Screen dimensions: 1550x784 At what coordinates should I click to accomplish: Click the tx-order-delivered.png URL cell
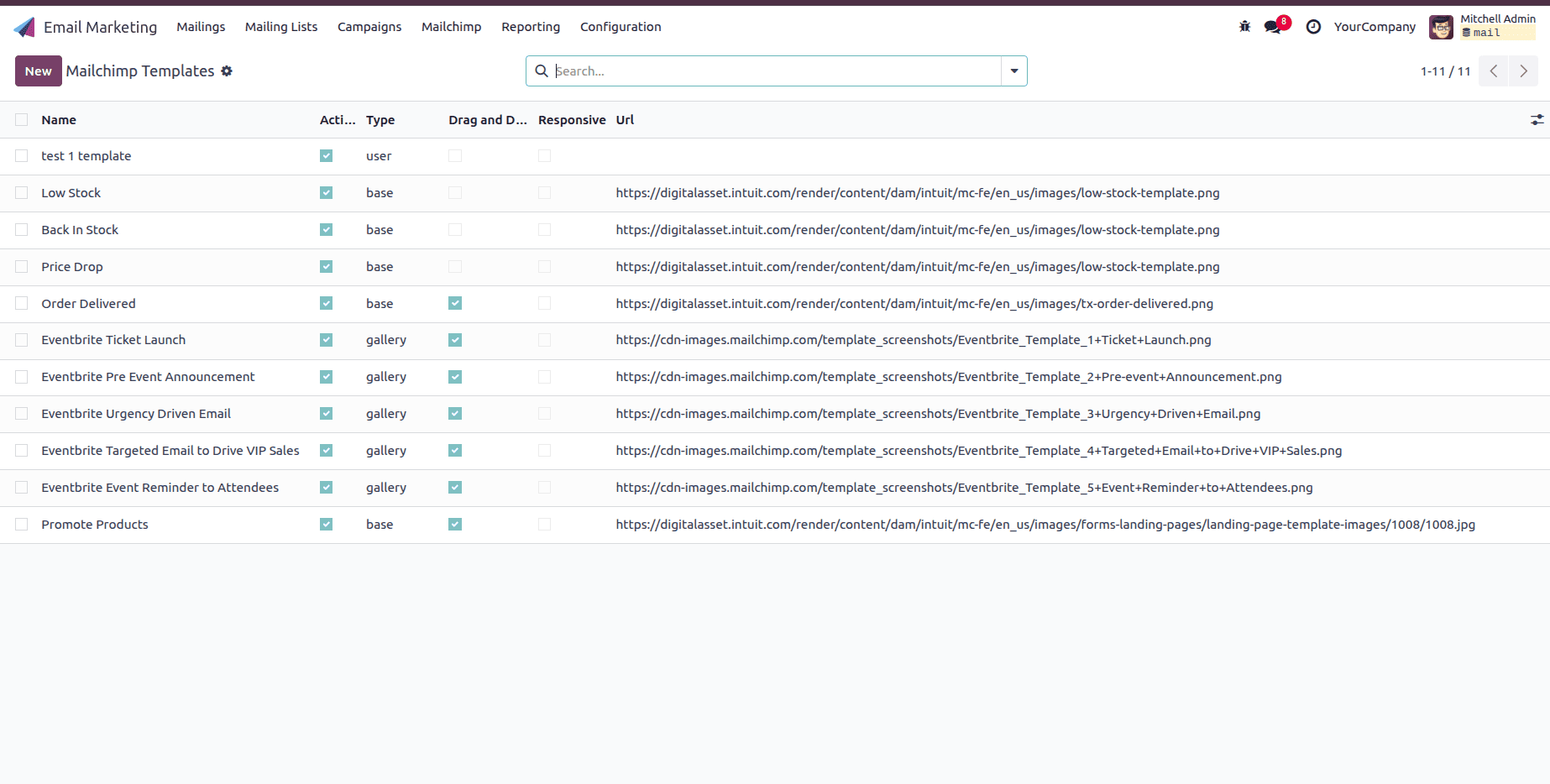click(914, 304)
